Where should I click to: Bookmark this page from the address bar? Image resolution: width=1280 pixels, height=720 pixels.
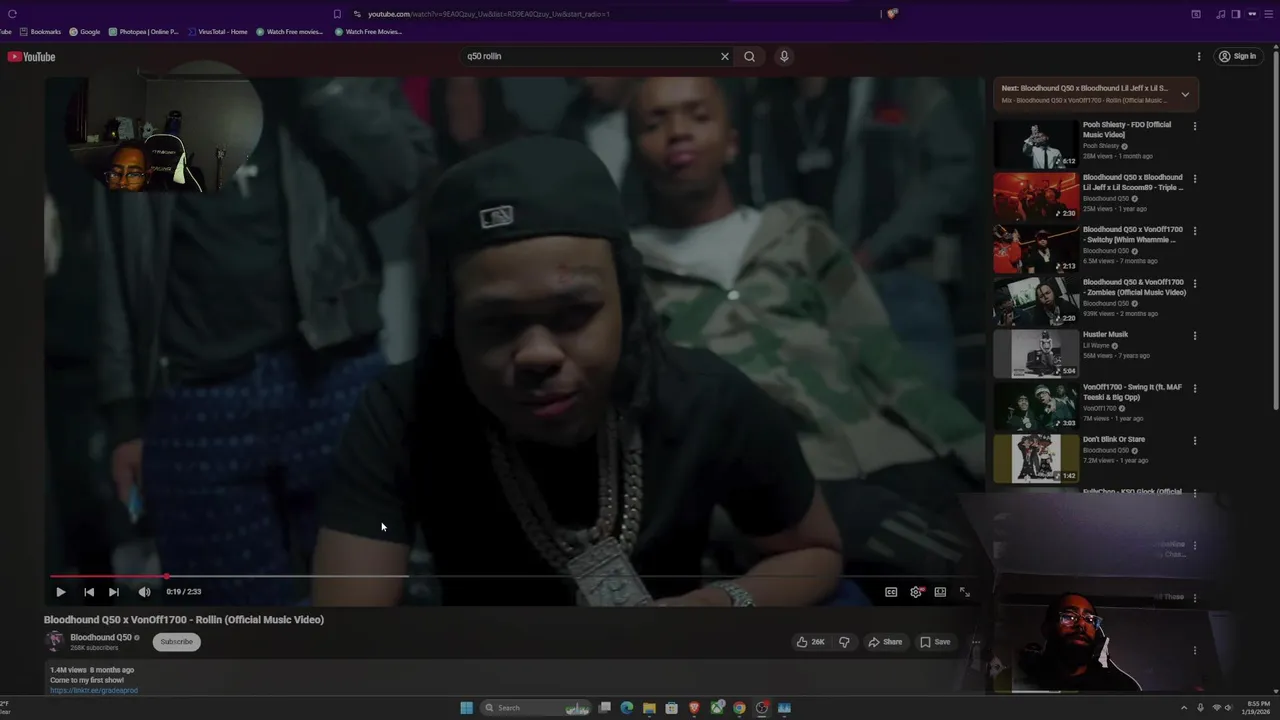click(x=337, y=14)
